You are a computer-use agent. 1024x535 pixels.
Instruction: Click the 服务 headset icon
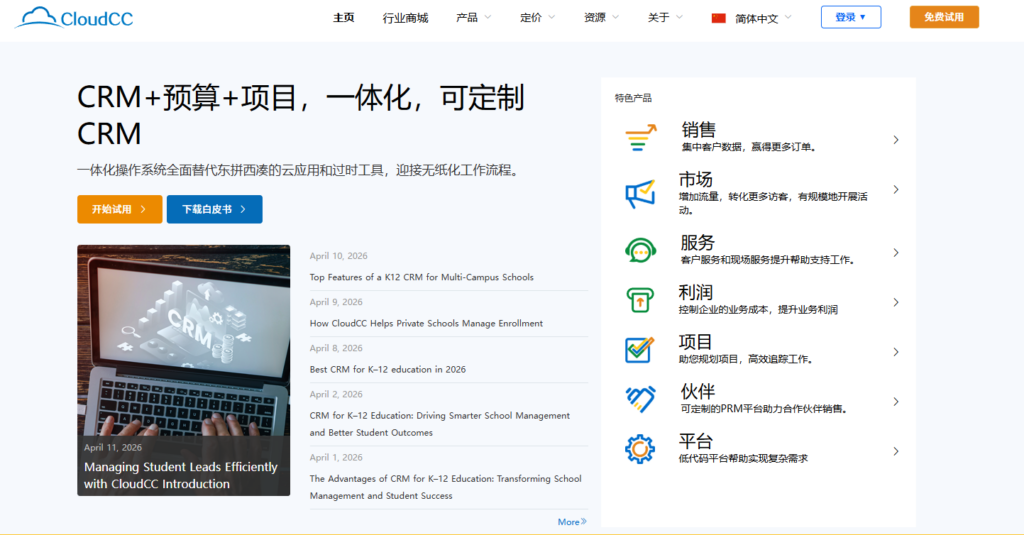[640, 250]
